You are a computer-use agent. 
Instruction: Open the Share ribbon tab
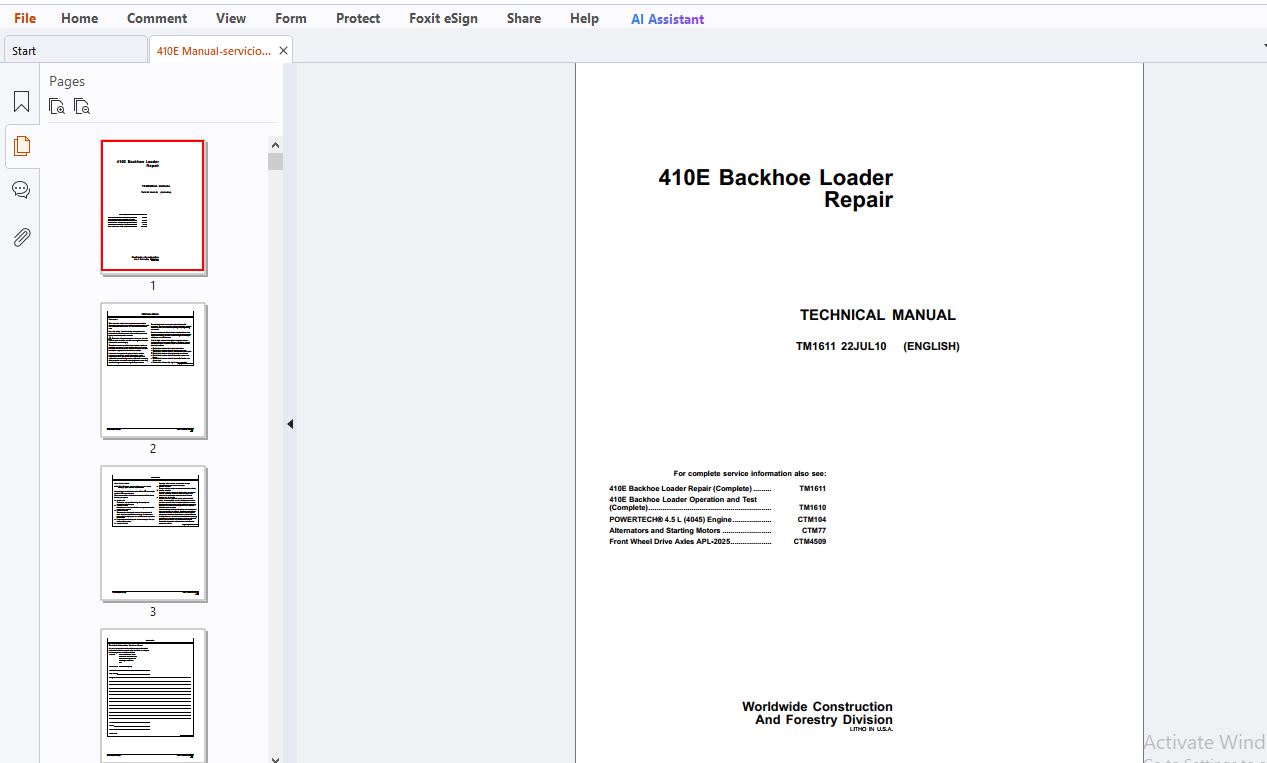524,18
